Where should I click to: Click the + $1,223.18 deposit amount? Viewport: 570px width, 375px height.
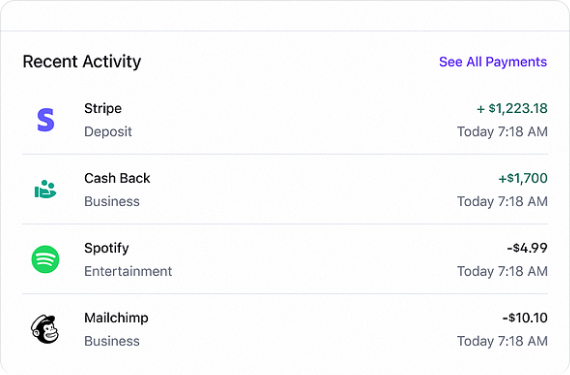(x=512, y=108)
